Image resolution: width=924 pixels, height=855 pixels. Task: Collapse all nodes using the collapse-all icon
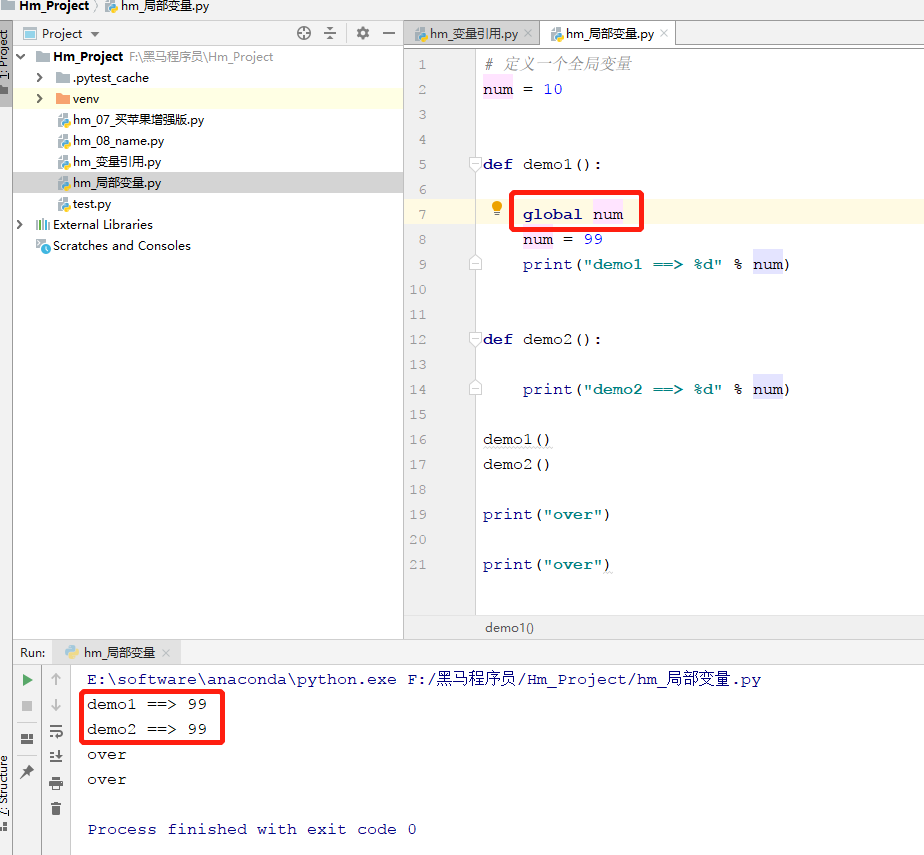click(x=330, y=33)
